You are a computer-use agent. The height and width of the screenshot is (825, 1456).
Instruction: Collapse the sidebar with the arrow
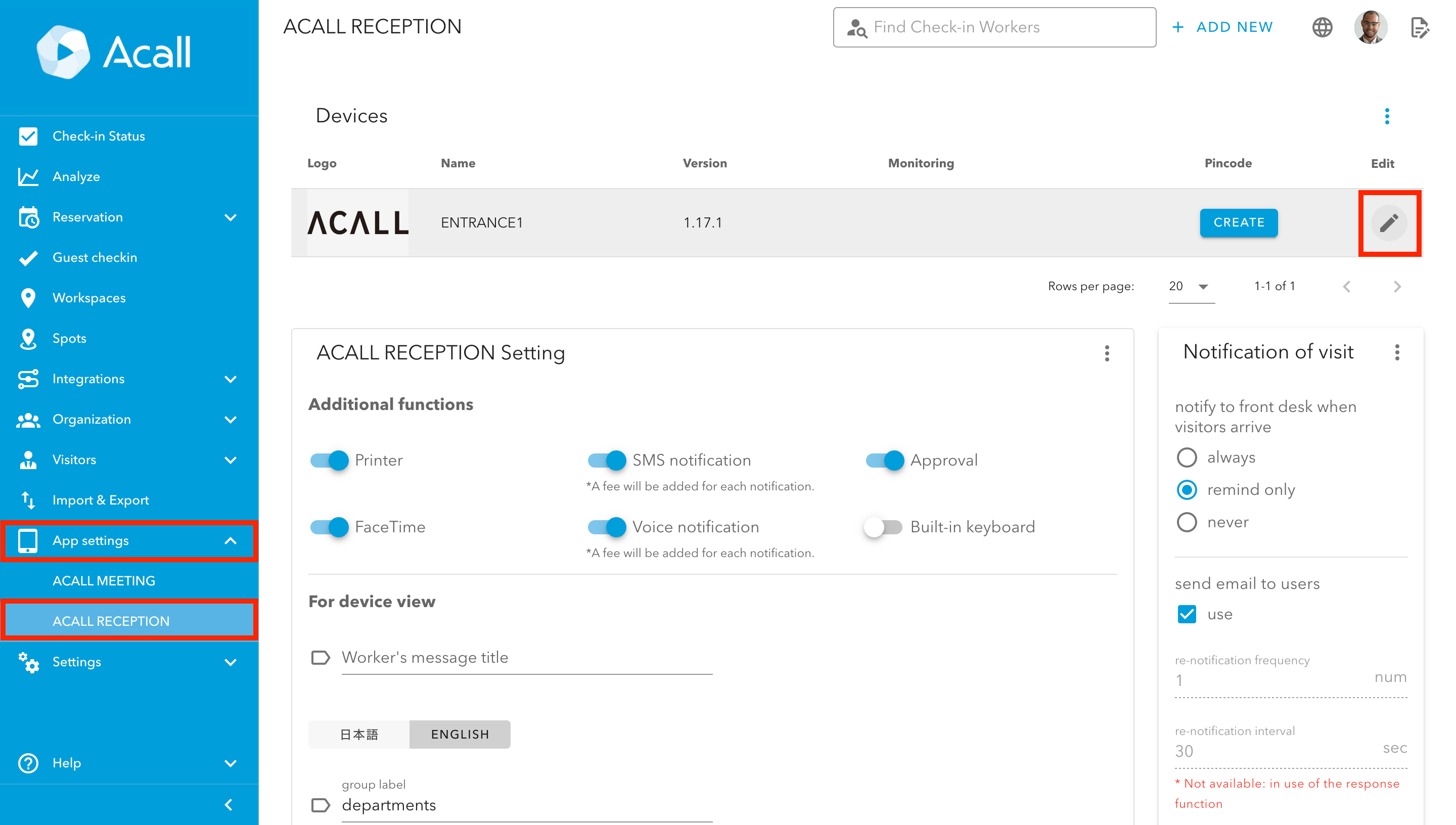pos(229,805)
